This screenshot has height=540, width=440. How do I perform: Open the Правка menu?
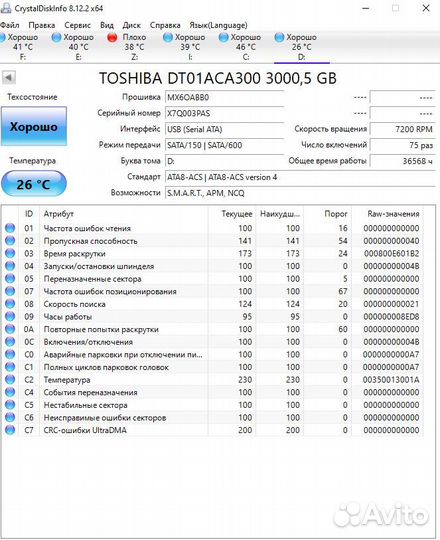pyautogui.click(x=42, y=25)
